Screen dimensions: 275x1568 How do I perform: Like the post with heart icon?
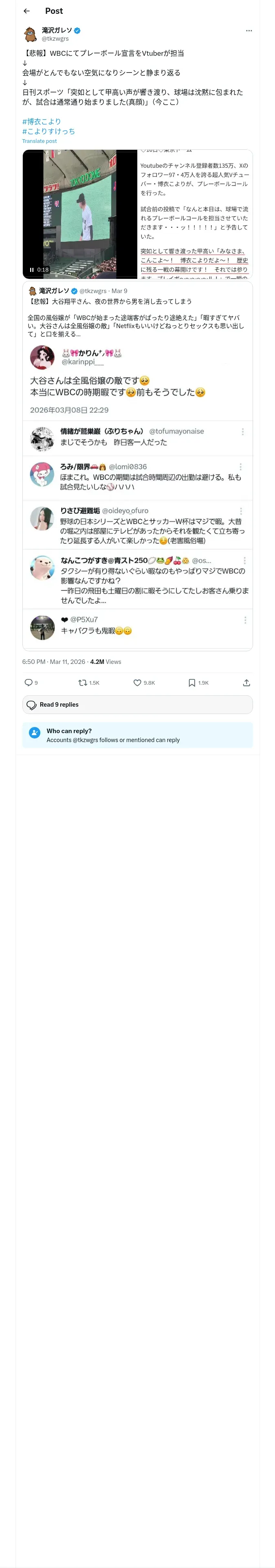tap(138, 682)
